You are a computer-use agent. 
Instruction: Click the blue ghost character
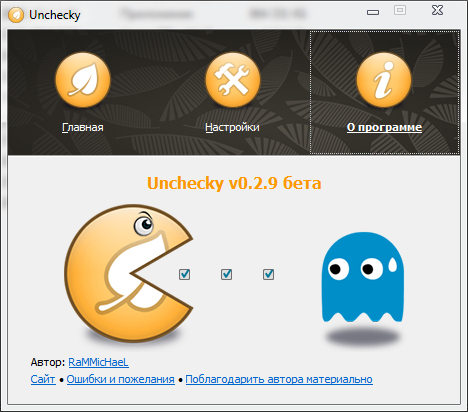(x=363, y=277)
